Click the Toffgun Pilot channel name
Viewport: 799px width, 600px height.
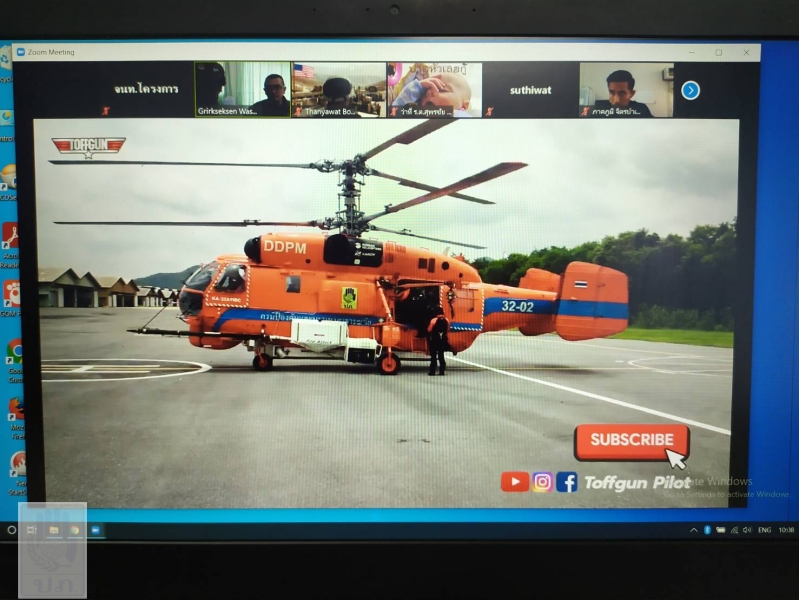click(x=637, y=483)
